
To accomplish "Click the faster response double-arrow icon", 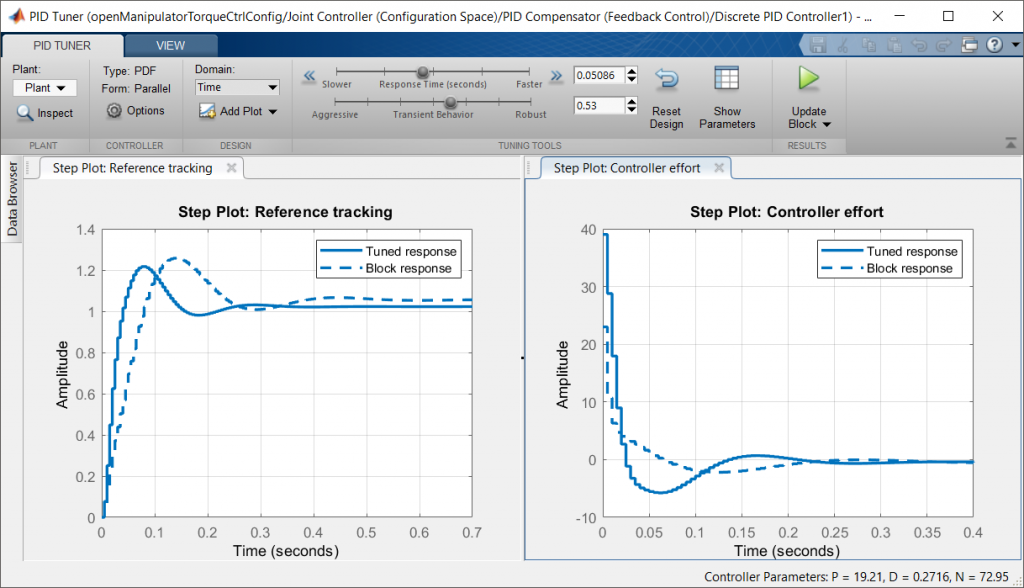I will click(x=556, y=75).
